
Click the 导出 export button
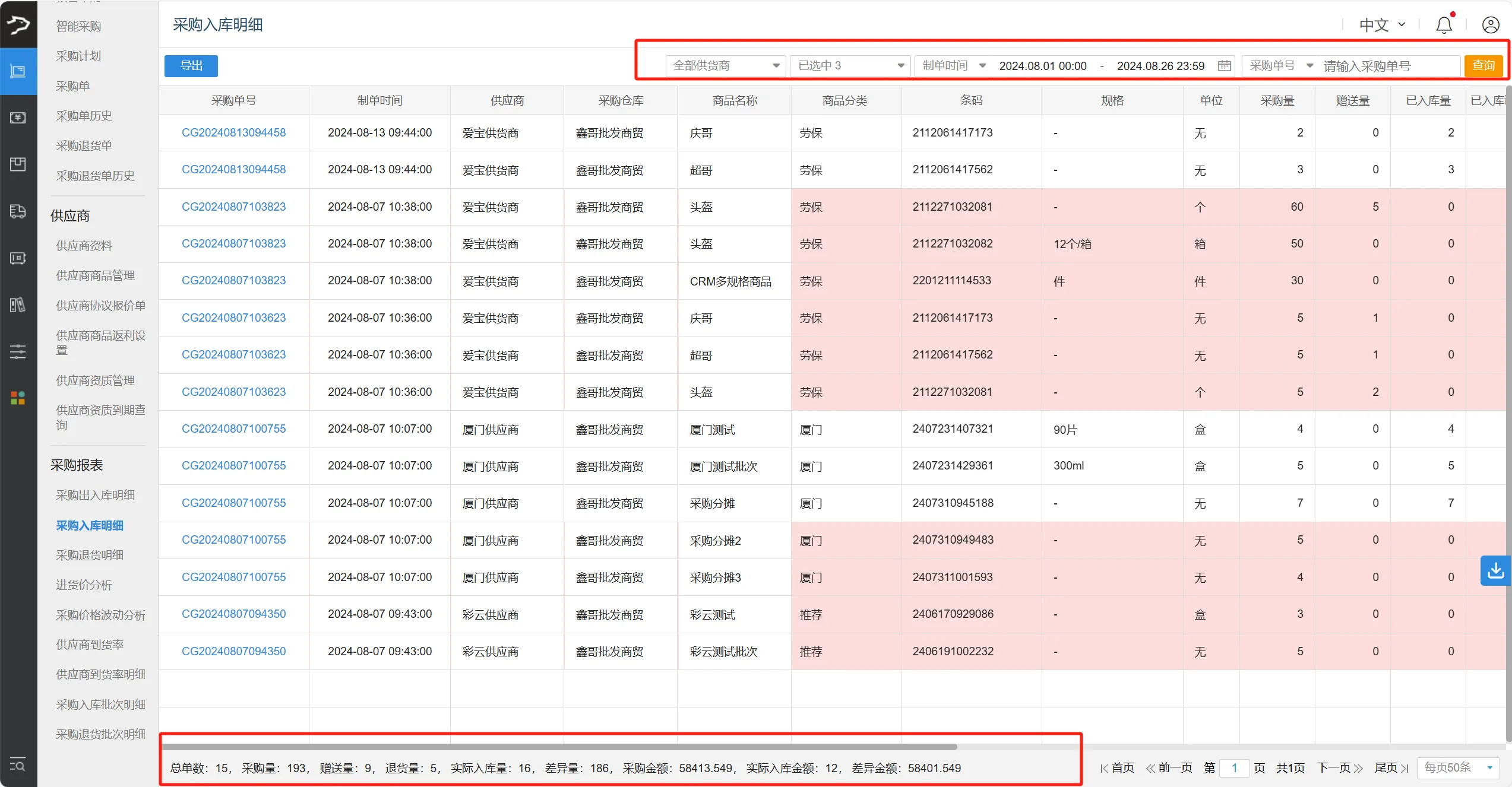tap(191, 65)
